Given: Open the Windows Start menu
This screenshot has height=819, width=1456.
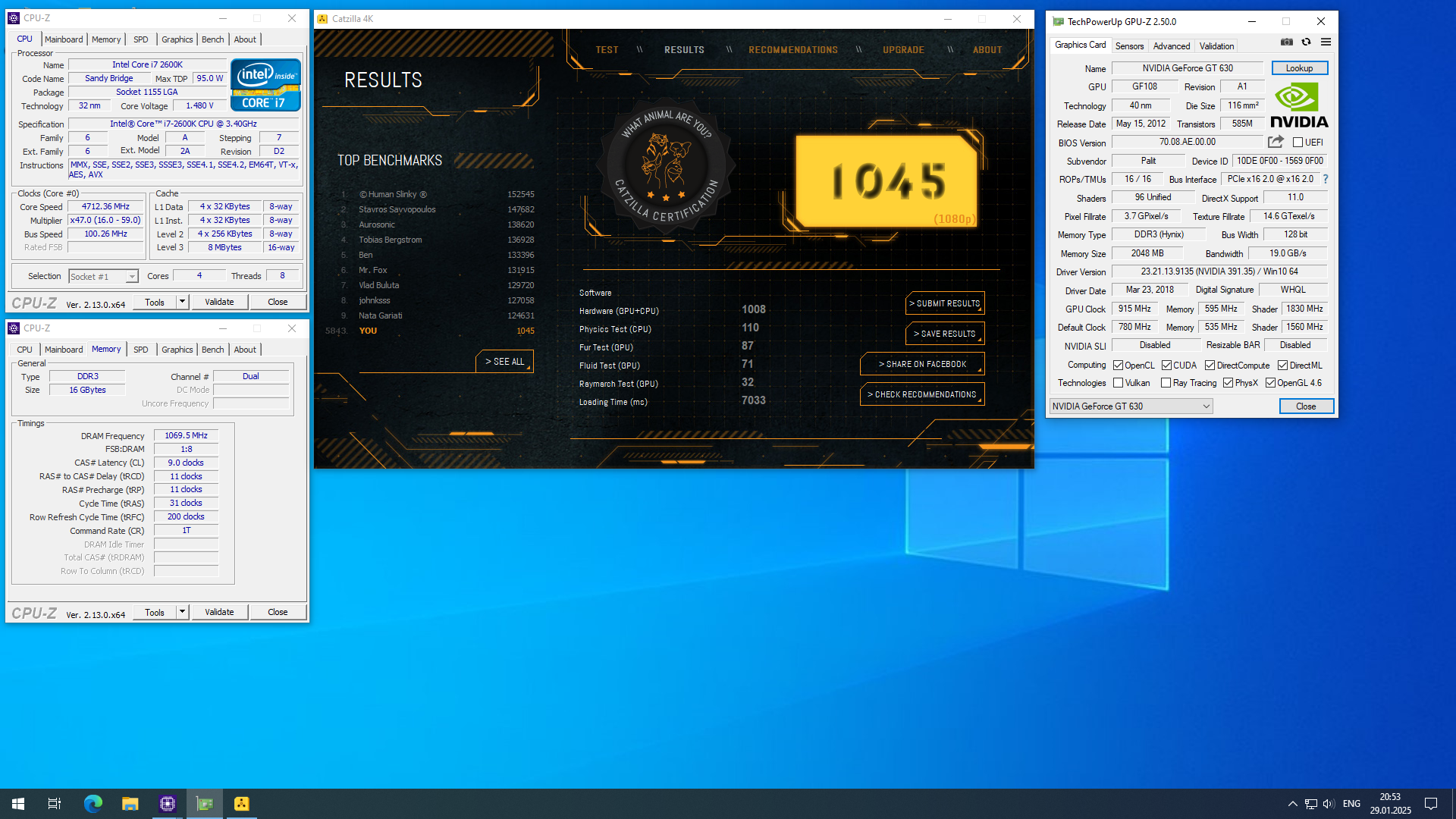Looking at the screenshot, I should coord(18,804).
